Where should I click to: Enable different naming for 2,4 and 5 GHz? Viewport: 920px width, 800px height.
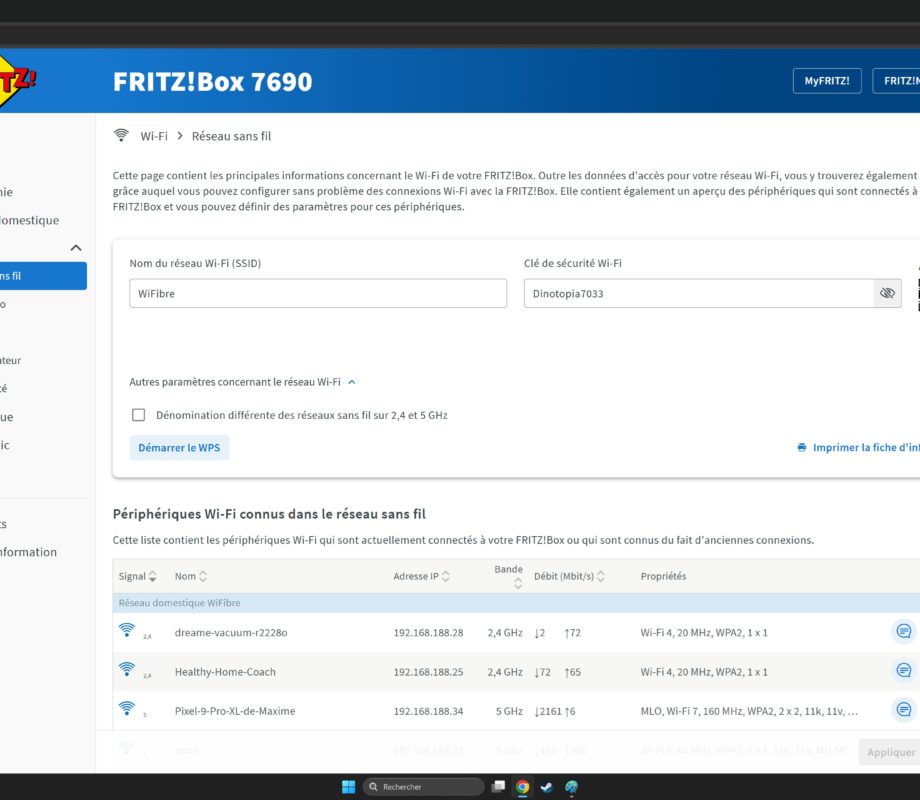click(x=138, y=415)
